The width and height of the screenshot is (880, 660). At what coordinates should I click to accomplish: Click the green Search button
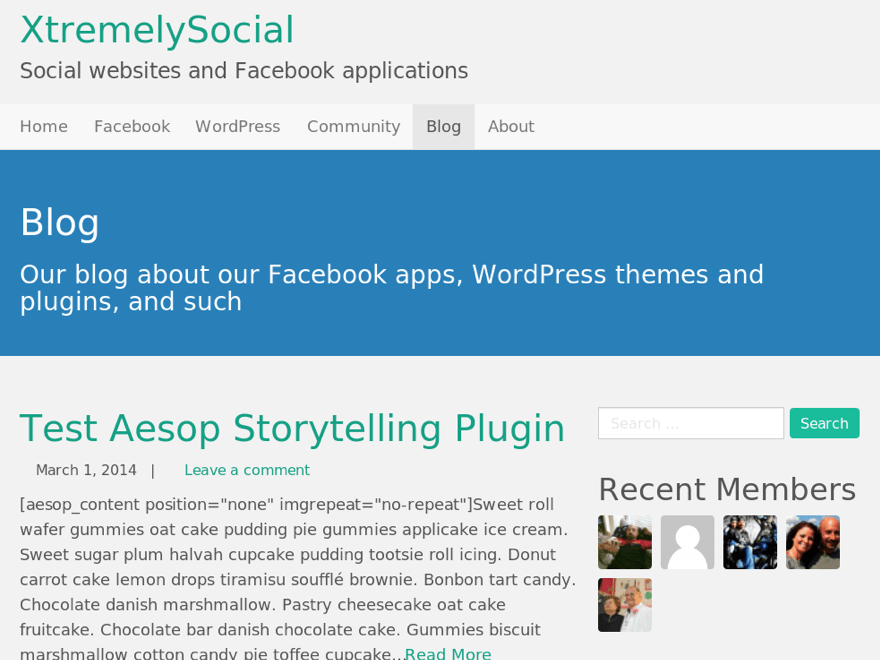824,423
